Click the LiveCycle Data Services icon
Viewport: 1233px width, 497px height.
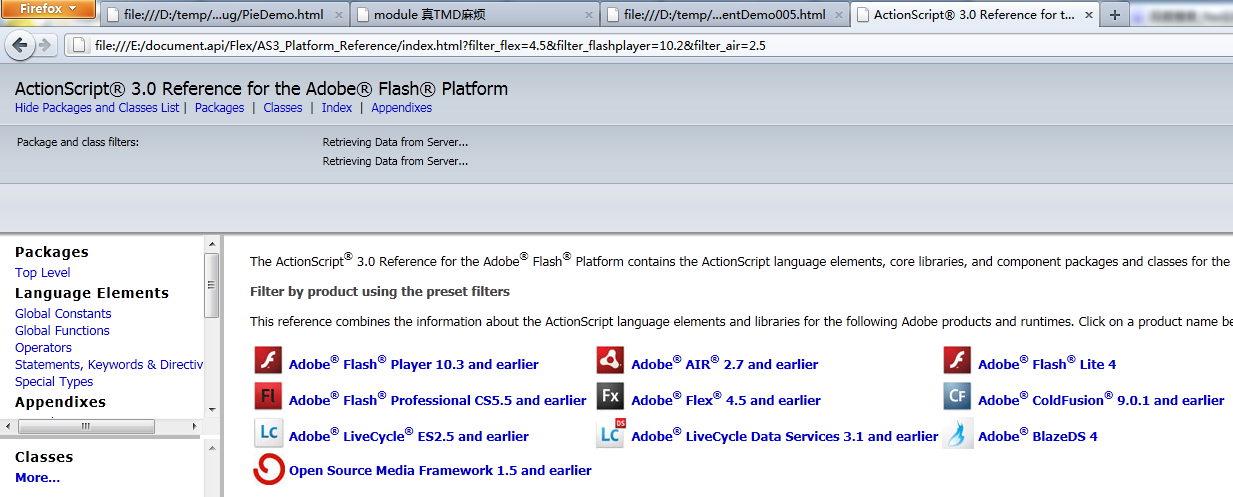[x=611, y=433]
